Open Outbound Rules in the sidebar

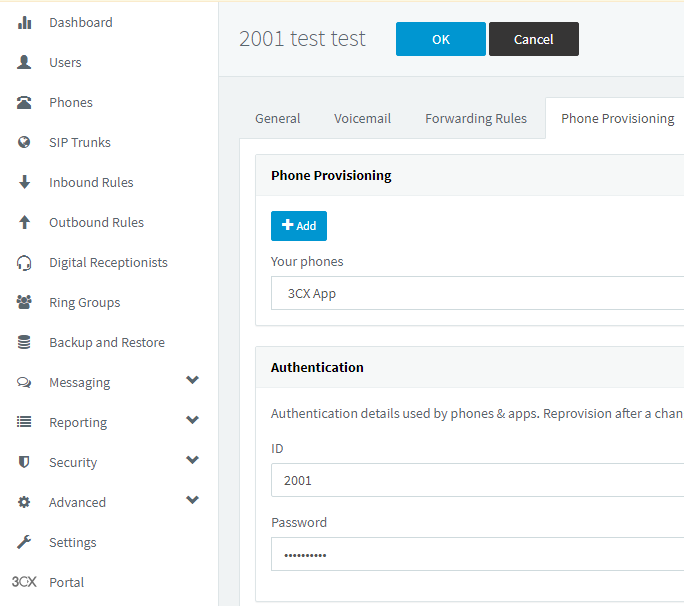pyautogui.click(x=96, y=223)
